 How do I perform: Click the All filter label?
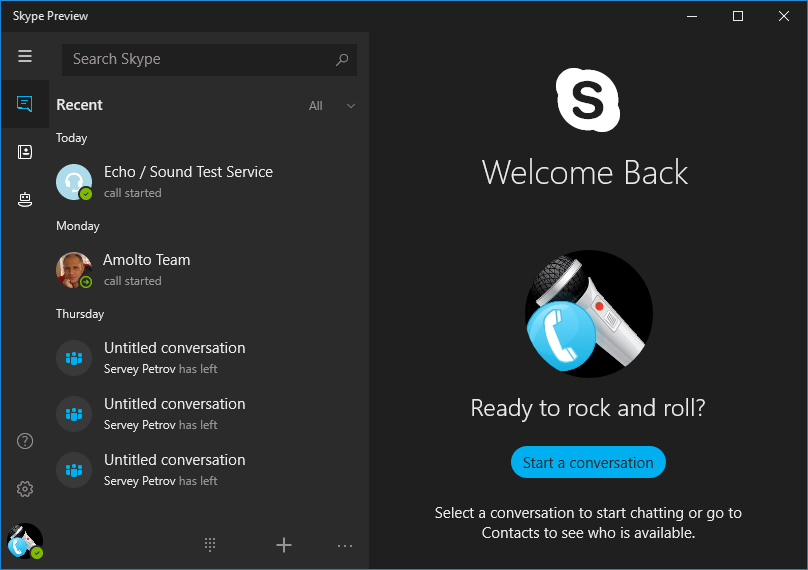click(x=315, y=106)
